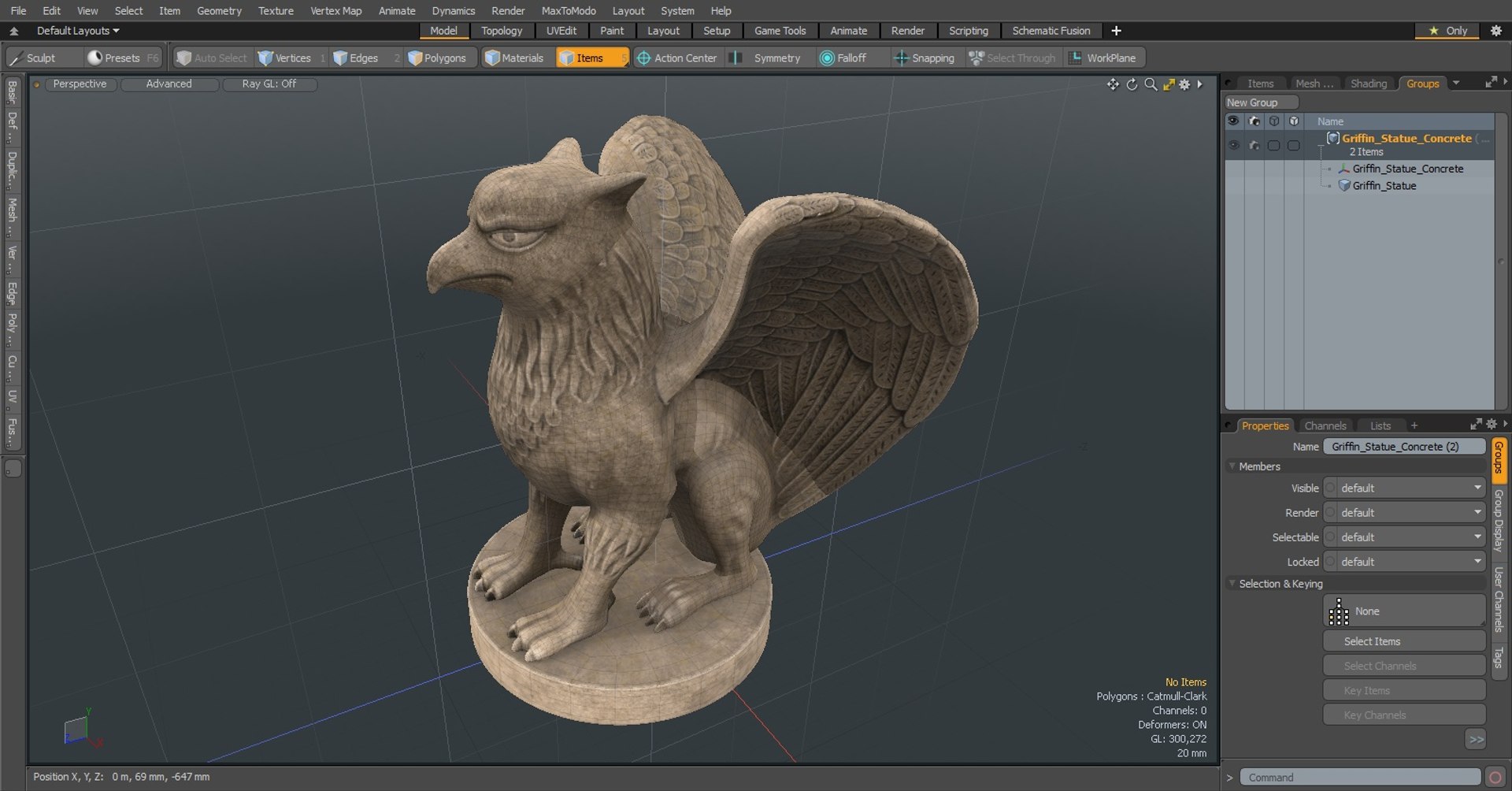This screenshot has height=791, width=1512.
Task: Collapse the Selection & Keying section
Action: click(1232, 584)
